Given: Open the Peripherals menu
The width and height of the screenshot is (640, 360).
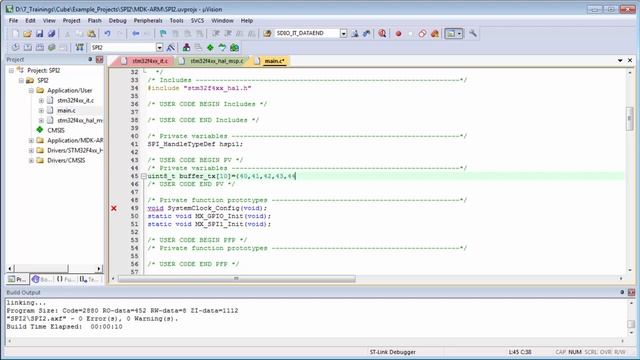Looking at the screenshot, I should tap(148, 20).
